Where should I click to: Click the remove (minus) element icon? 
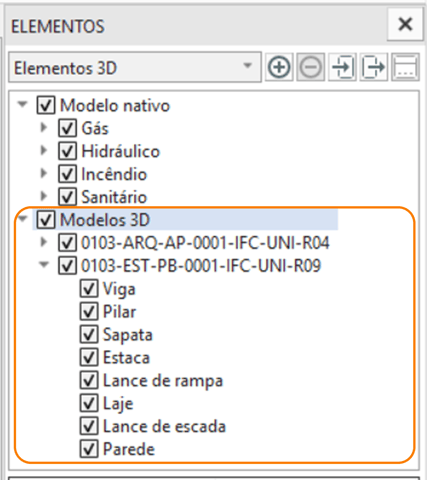[311, 67]
